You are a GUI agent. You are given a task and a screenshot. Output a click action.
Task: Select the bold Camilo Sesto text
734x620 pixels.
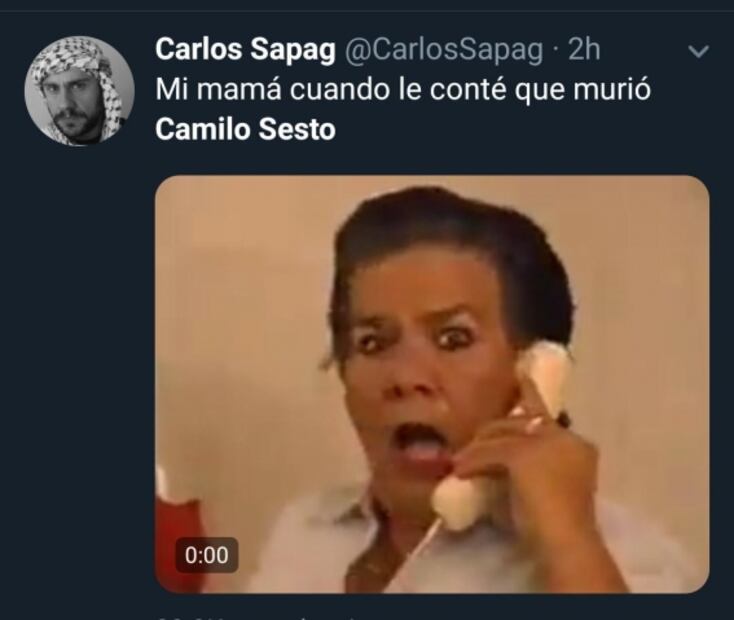(x=245, y=129)
